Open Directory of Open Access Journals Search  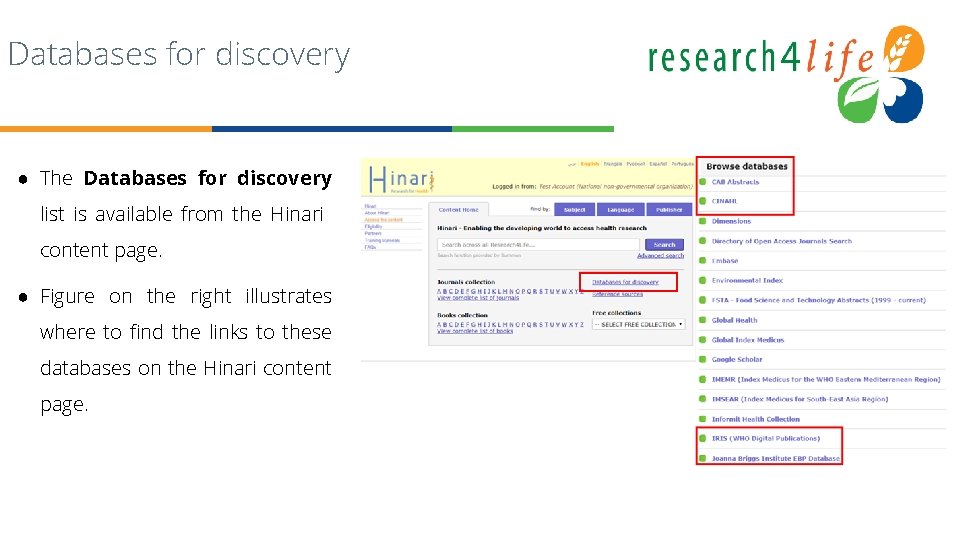point(782,241)
